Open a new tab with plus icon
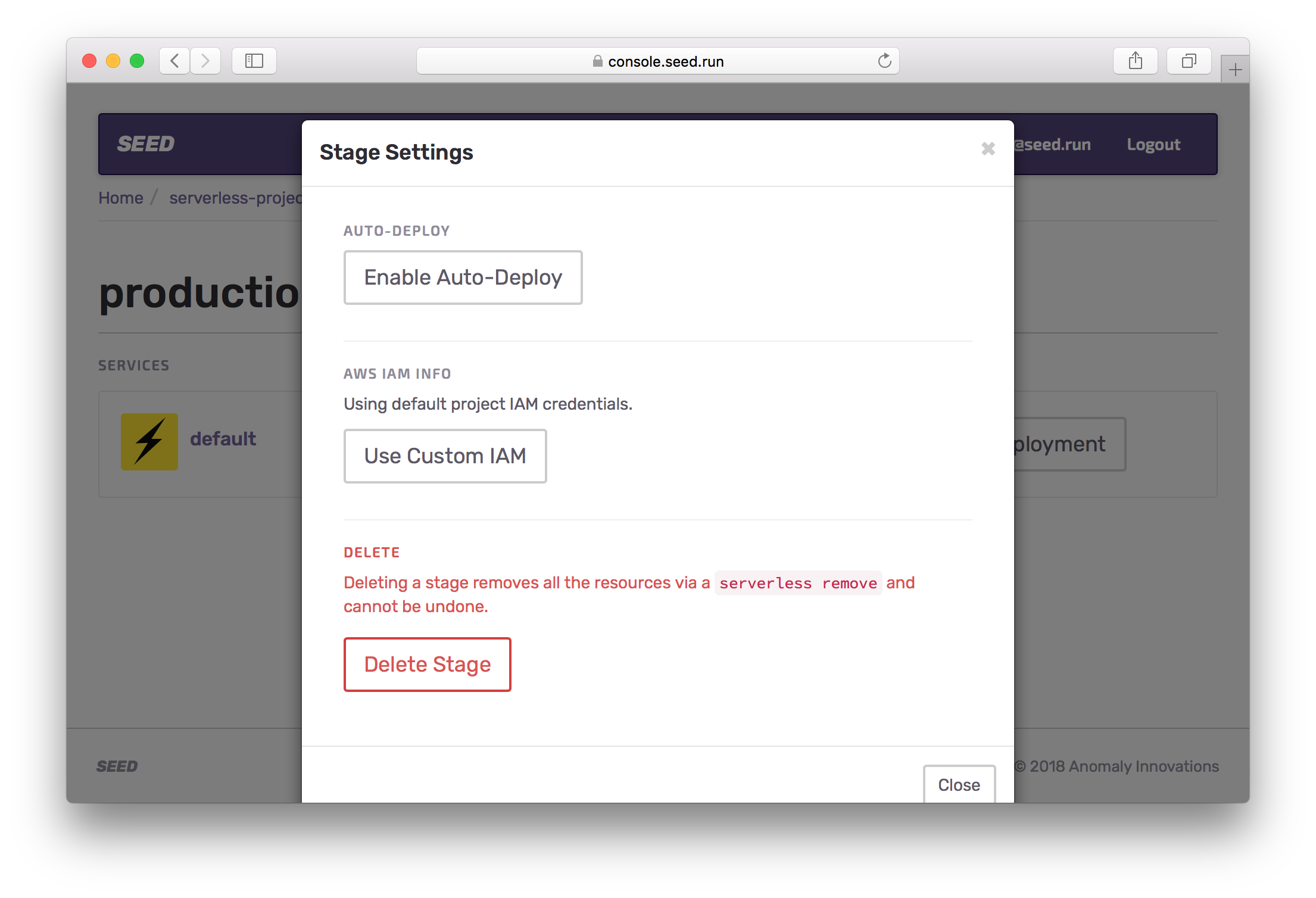 tap(1235, 70)
